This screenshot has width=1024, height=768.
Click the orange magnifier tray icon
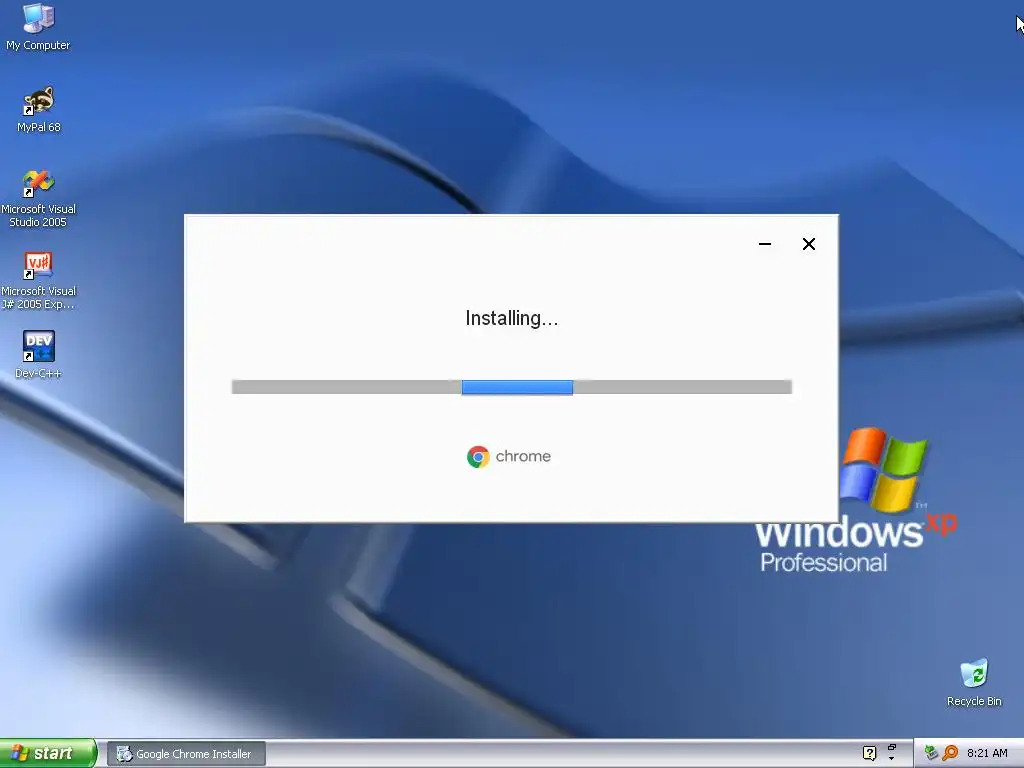pos(950,753)
